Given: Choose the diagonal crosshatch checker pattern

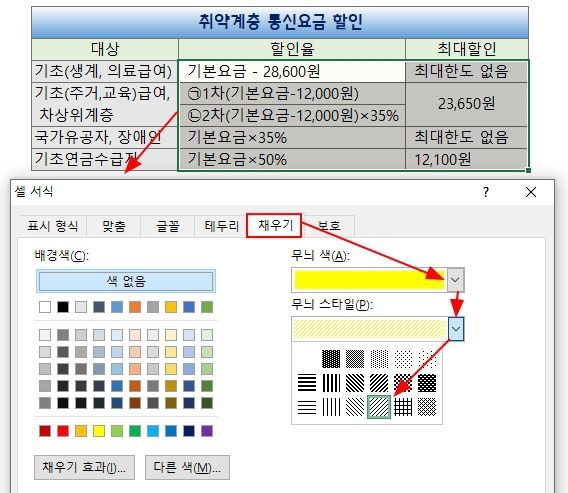Looking at the screenshot, I should (x=403, y=383).
